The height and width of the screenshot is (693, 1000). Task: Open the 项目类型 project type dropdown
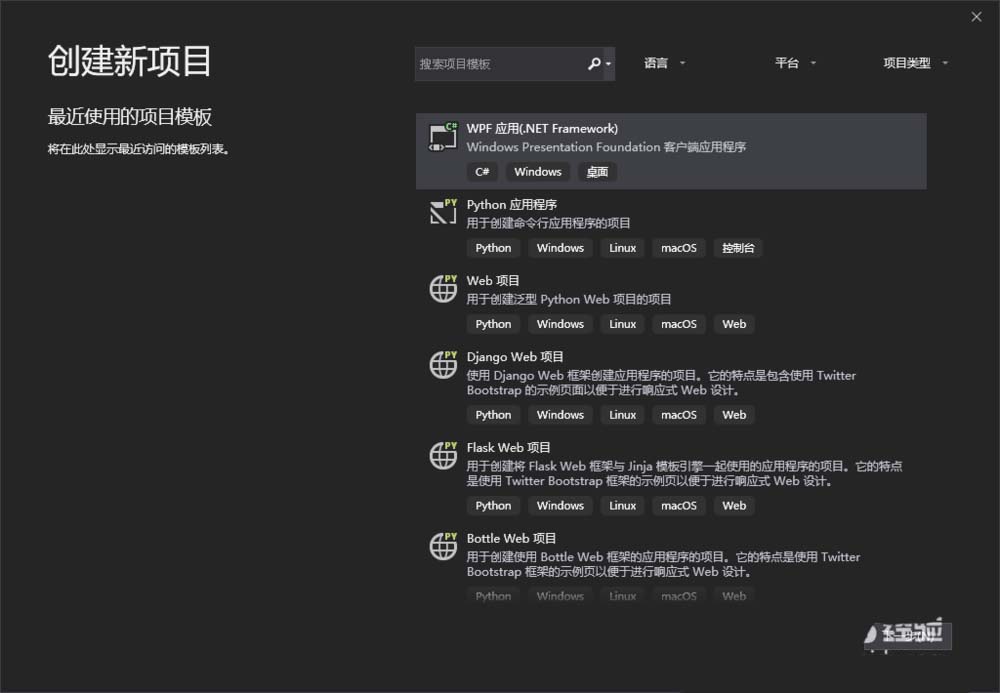pos(915,62)
